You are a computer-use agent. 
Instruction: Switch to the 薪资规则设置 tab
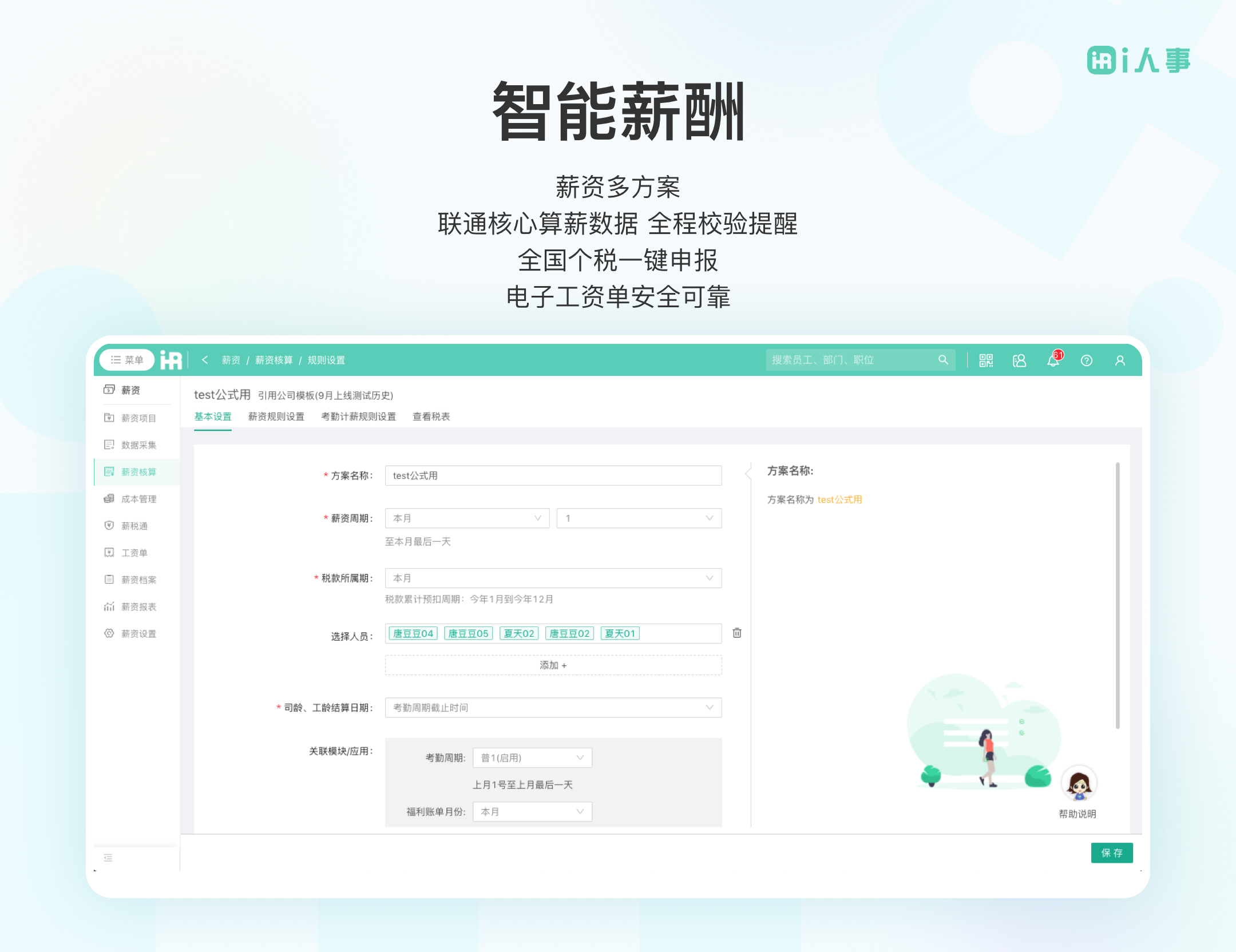(276, 416)
